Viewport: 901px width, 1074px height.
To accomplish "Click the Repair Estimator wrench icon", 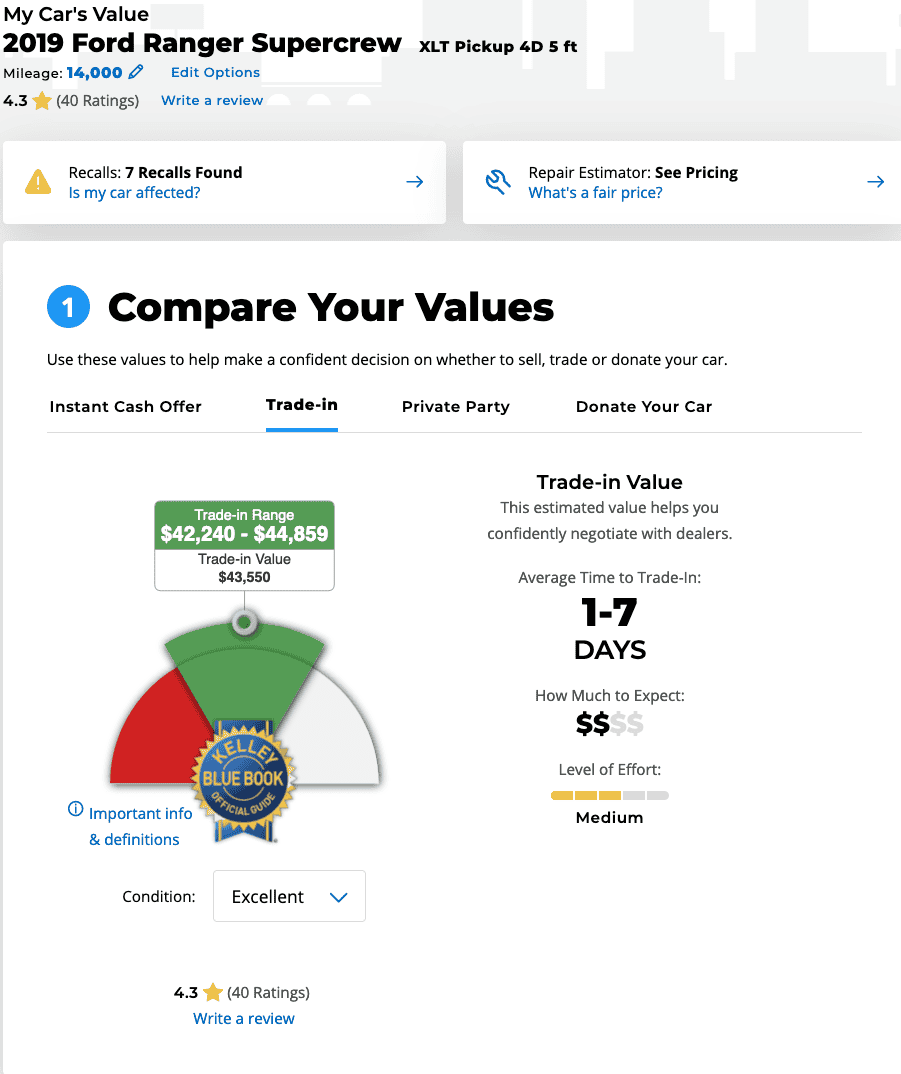I will [x=498, y=182].
